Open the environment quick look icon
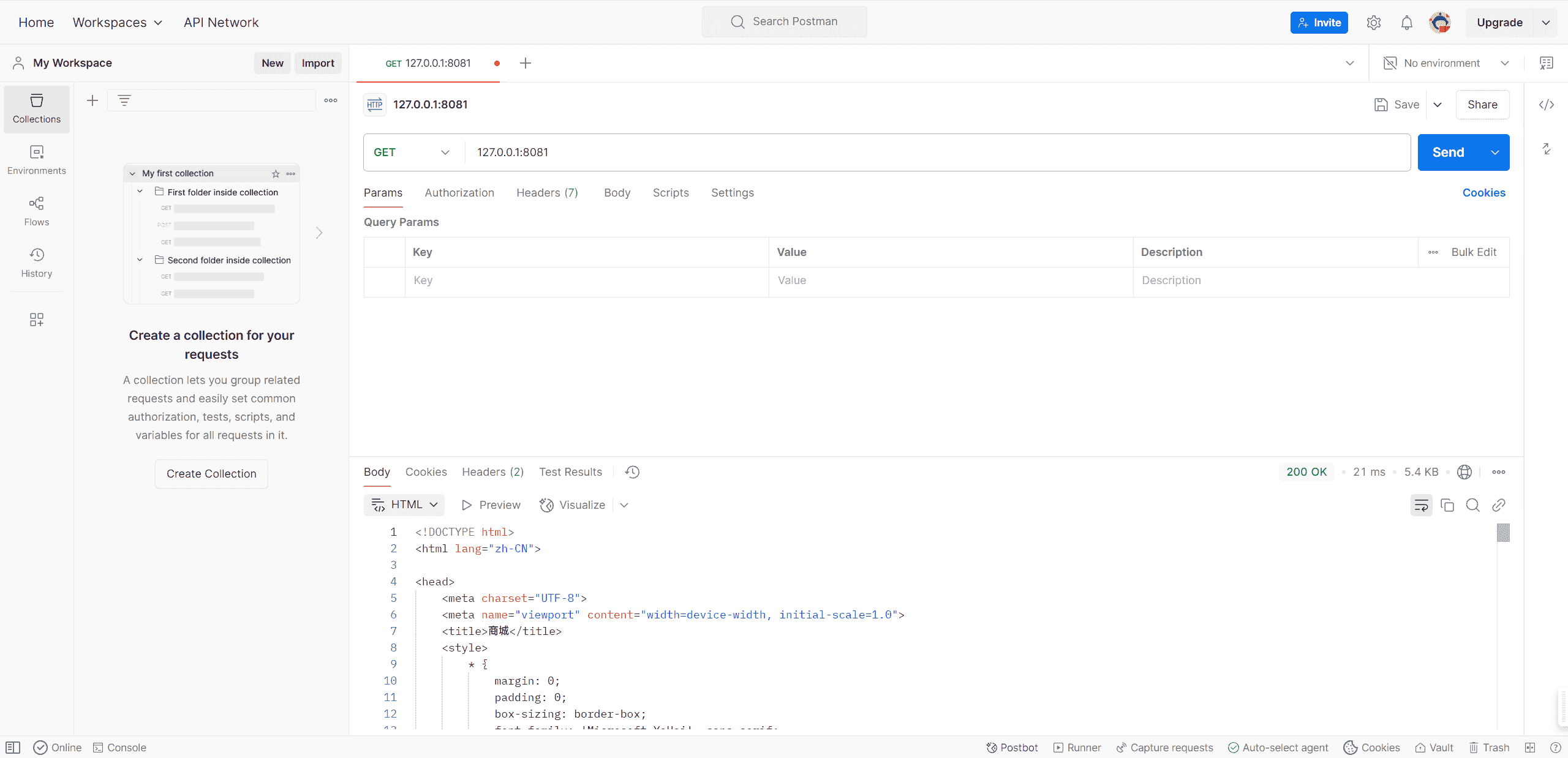 click(1547, 63)
